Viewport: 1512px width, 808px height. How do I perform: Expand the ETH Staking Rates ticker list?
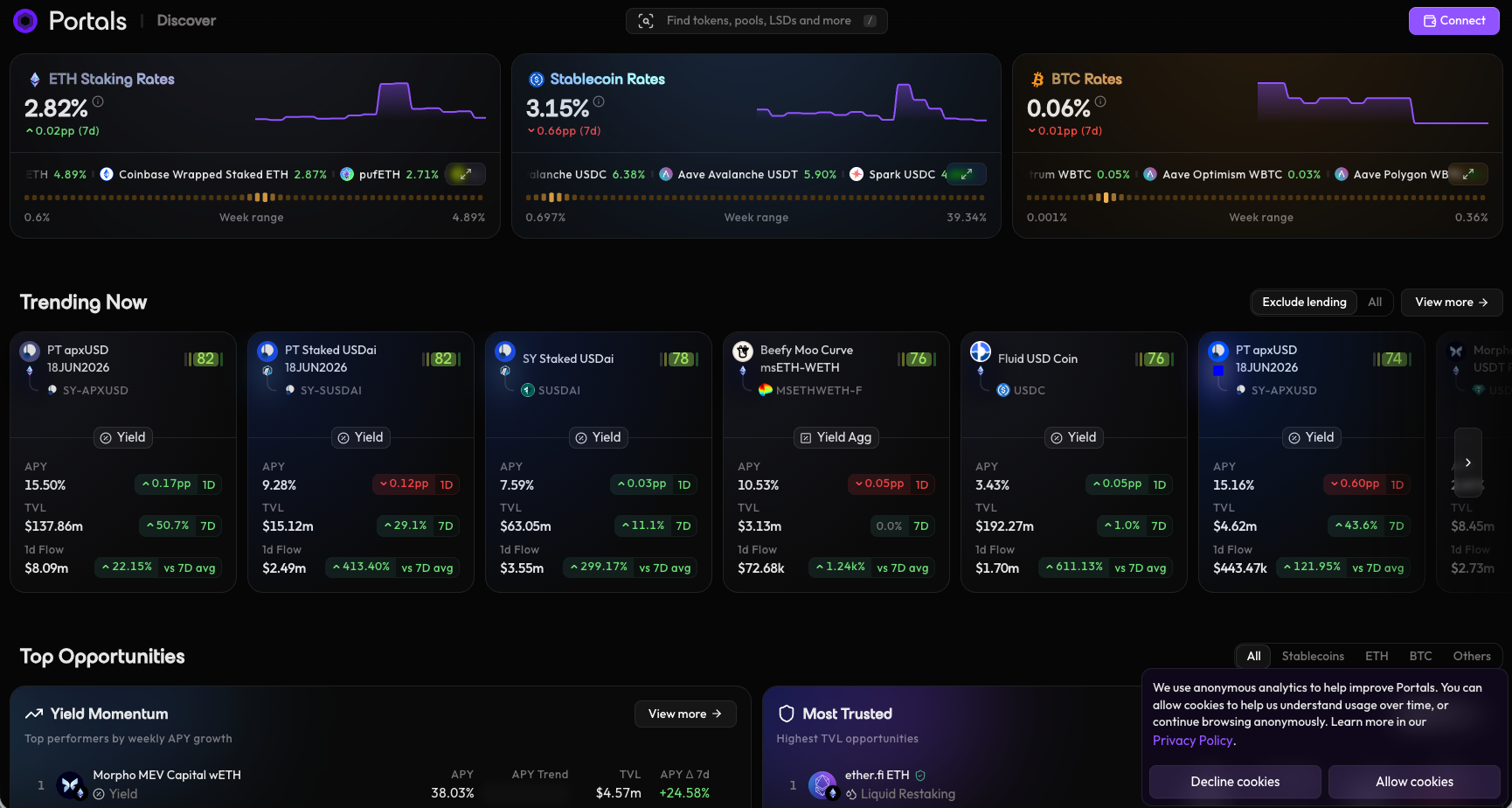point(466,174)
